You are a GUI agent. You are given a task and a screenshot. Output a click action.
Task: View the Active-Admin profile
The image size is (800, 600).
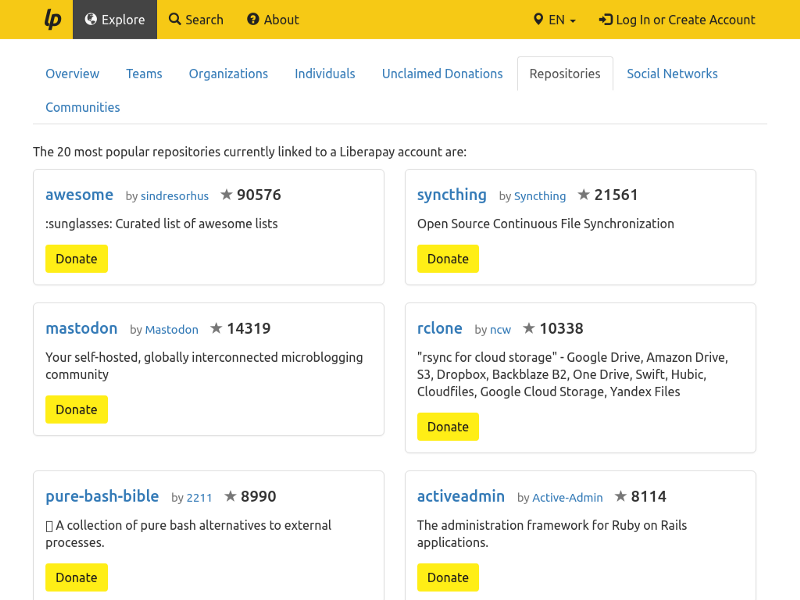567,497
